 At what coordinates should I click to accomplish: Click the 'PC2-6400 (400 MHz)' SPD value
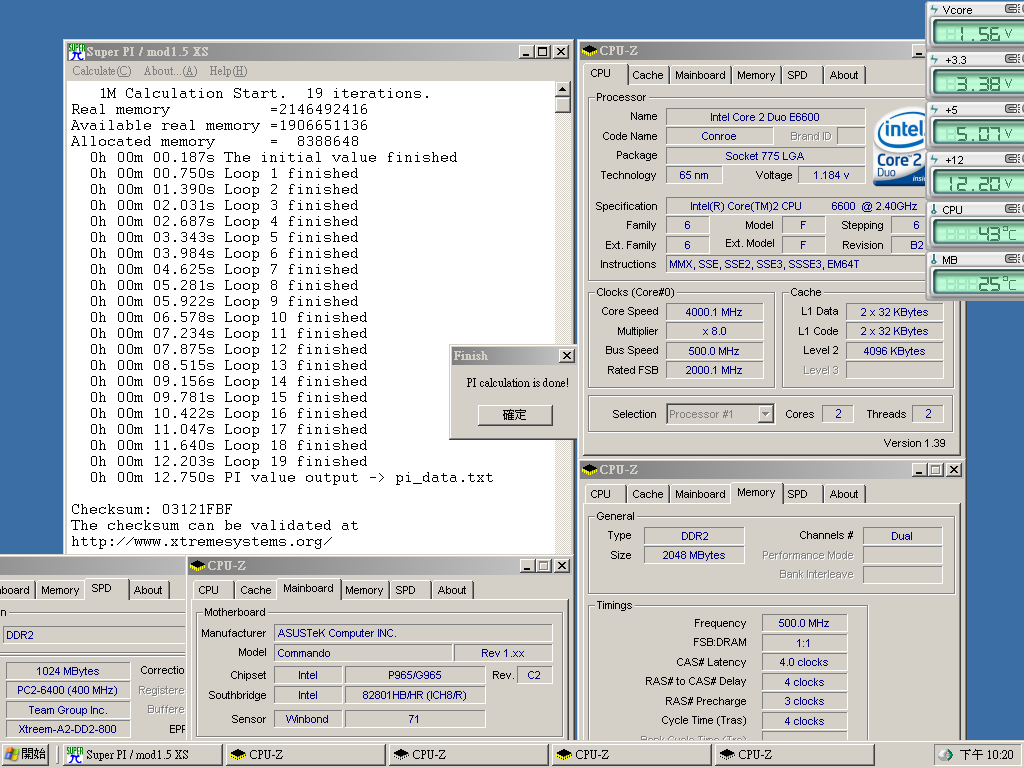pyautogui.click(x=67, y=690)
